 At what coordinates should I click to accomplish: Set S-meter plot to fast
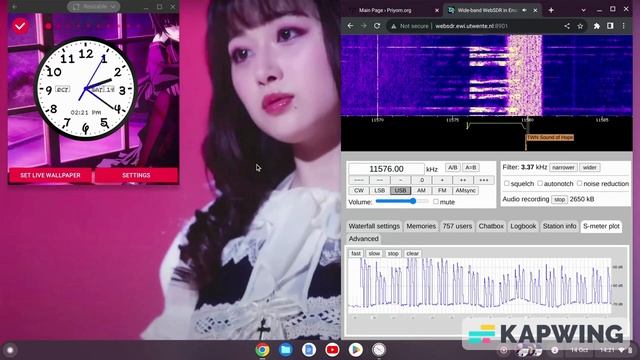[356, 253]
